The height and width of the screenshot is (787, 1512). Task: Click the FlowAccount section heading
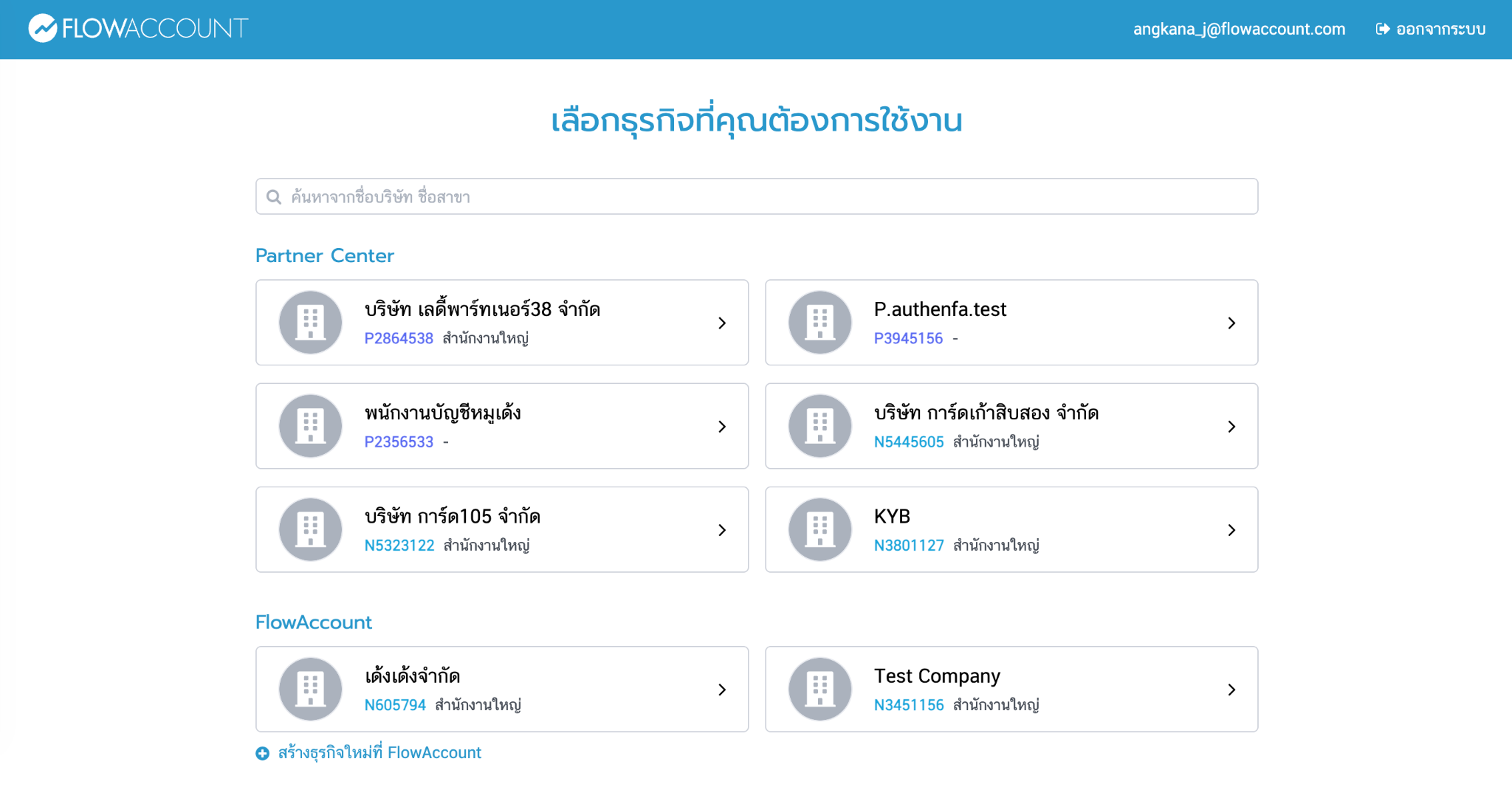[x=314, y=622]
